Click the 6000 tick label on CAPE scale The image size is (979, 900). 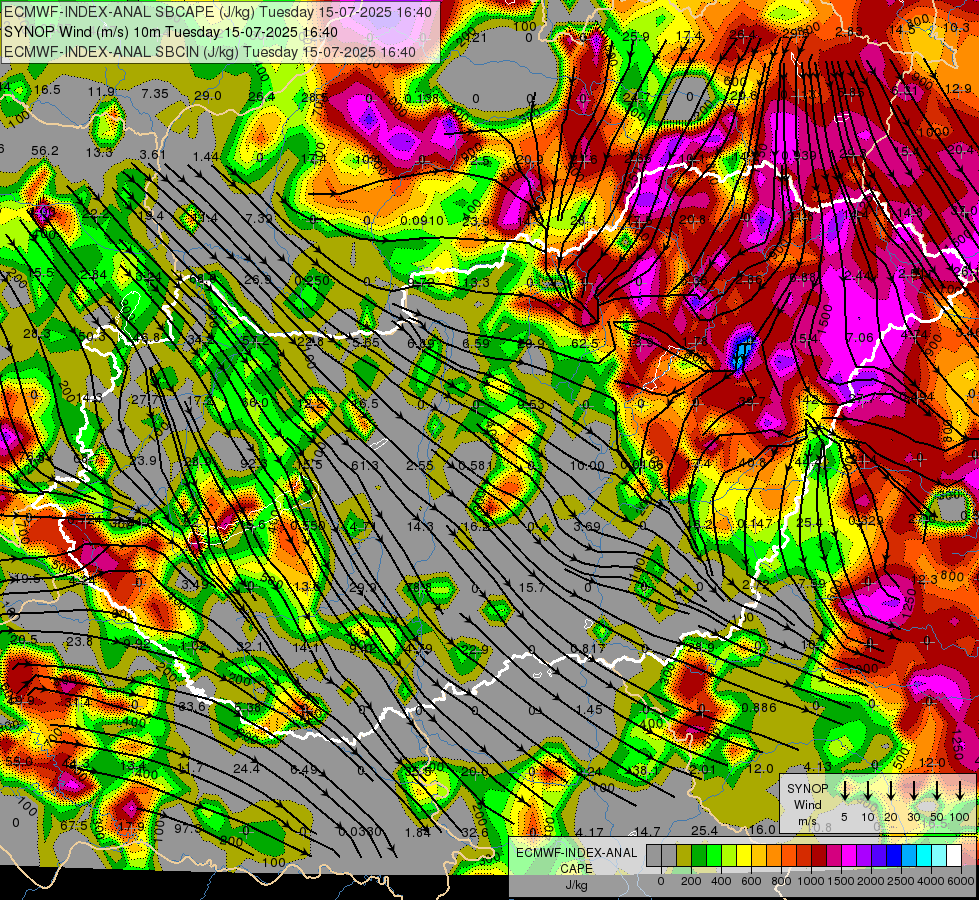[961, 881]
